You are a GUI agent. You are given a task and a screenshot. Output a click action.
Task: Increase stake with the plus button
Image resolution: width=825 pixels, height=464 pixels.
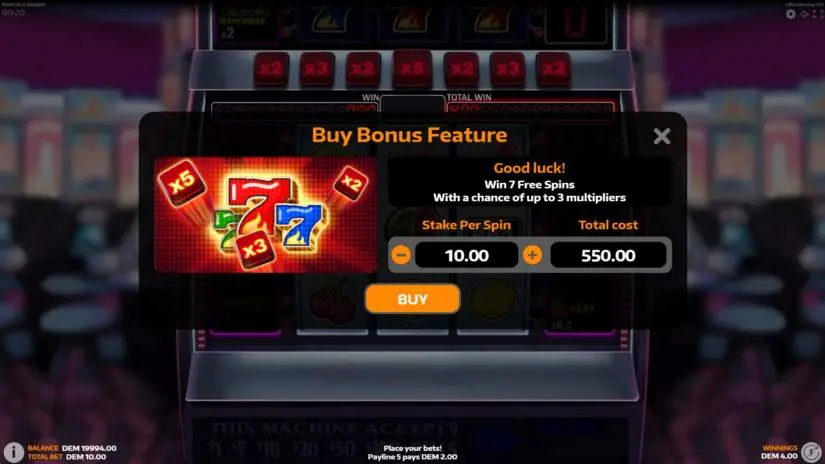tap(532, 255)
